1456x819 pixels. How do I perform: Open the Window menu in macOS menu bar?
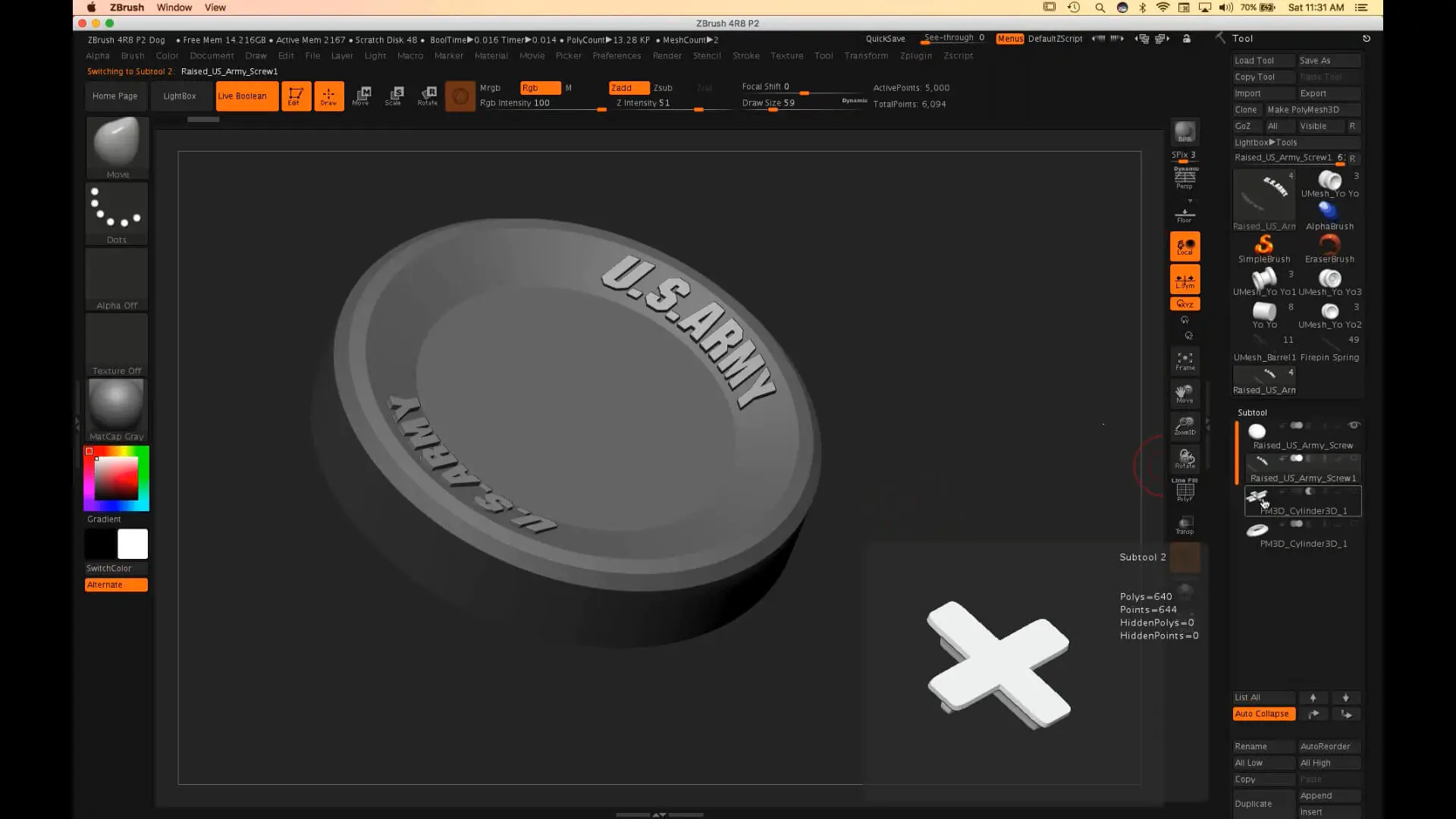(x=174, y=8)
